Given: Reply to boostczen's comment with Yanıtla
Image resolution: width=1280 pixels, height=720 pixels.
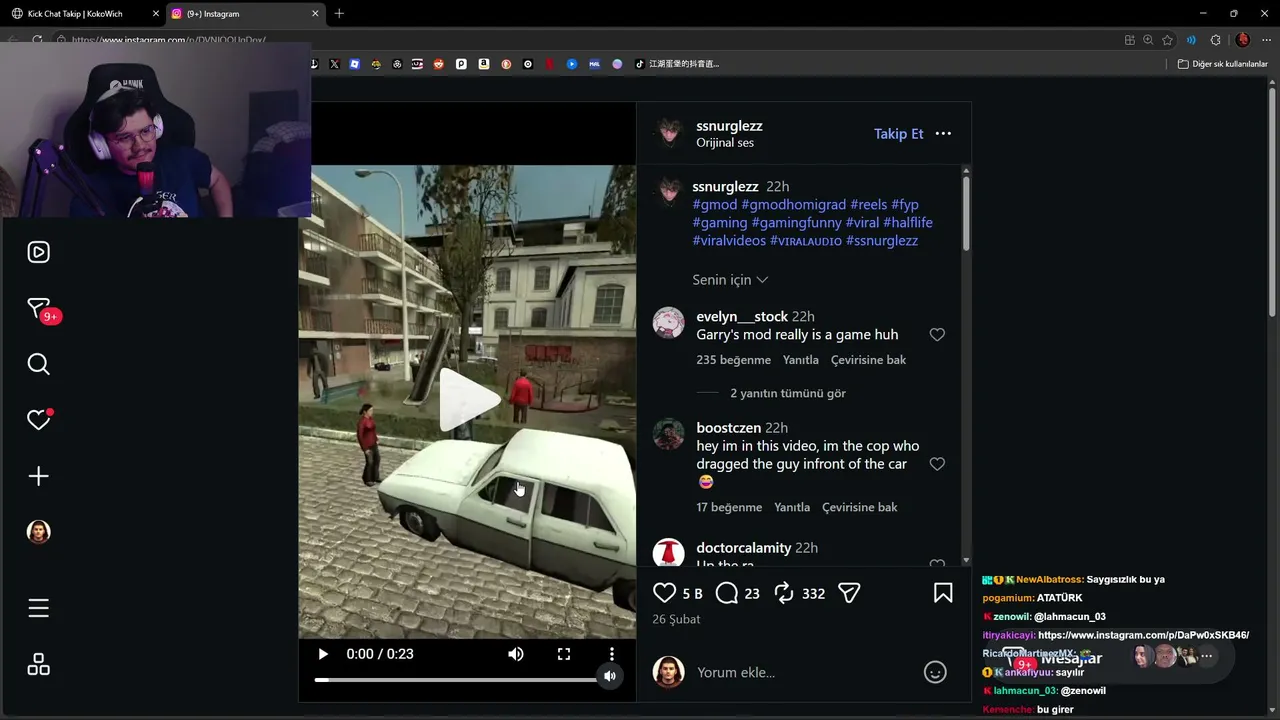Looking at the screenshot, I should tap(792, 507).
